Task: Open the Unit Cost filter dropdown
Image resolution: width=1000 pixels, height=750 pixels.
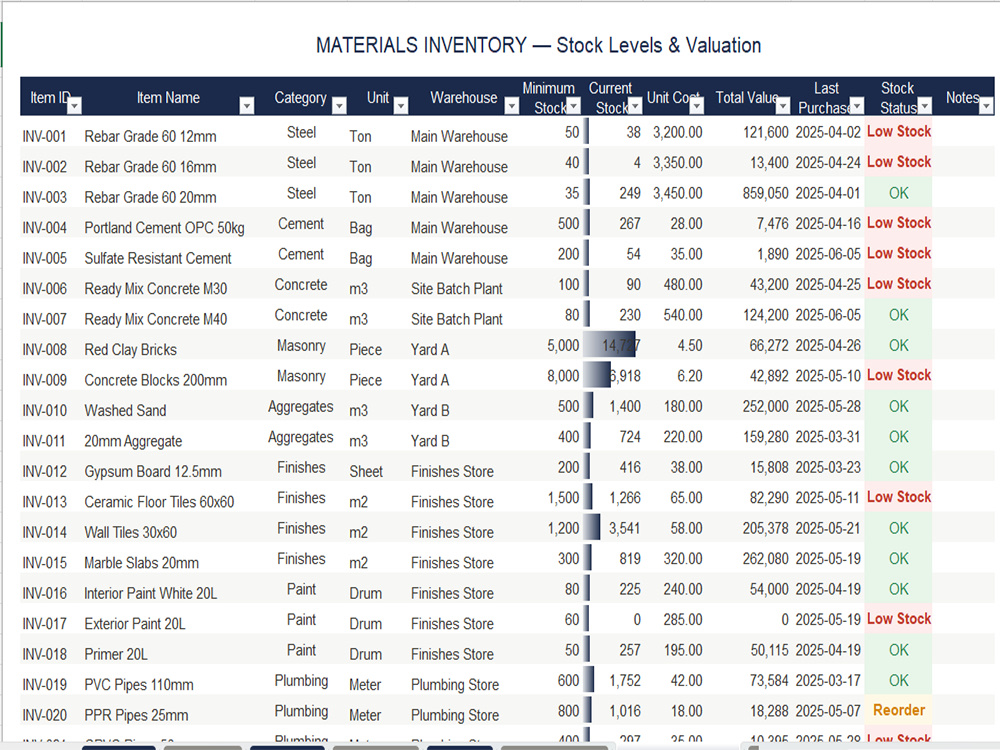Action: (x=697, y=106)
